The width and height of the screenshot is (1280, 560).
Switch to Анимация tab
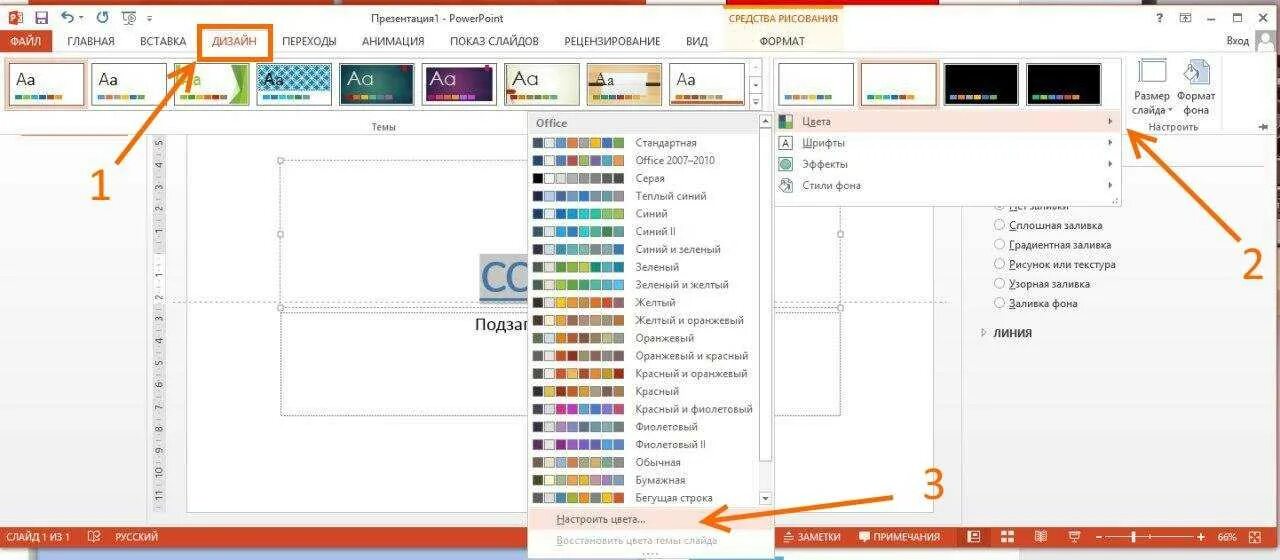[393, 41]
